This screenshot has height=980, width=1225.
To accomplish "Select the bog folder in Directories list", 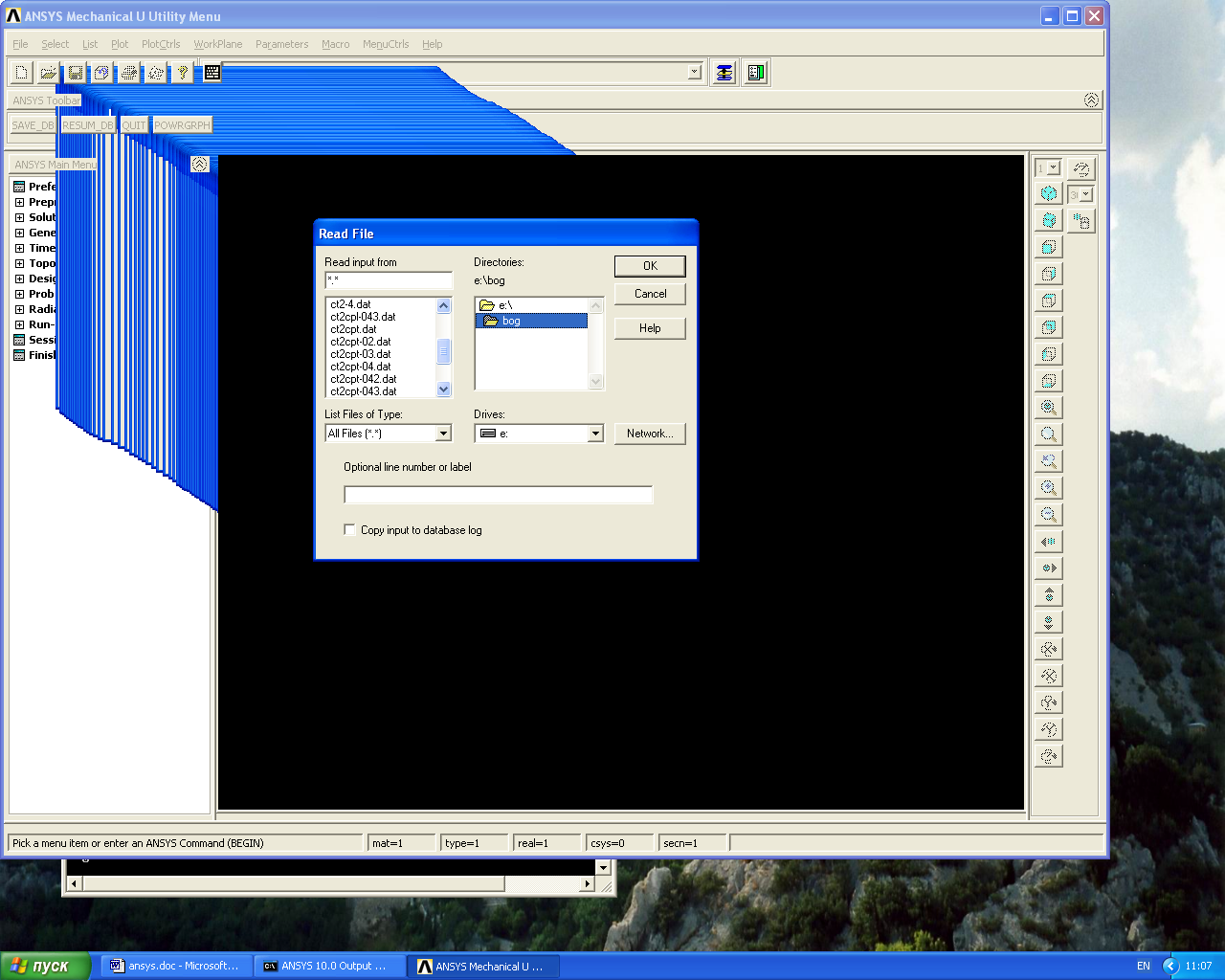I will tap(531, 321).
